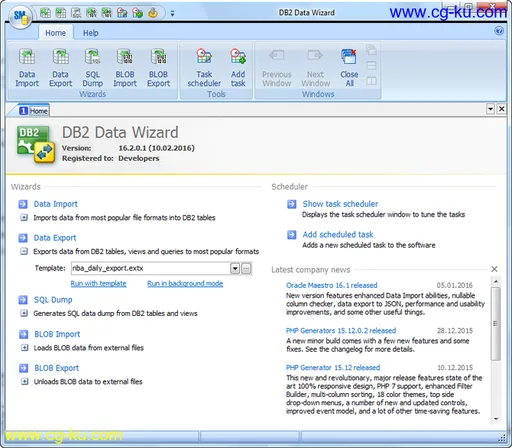Click Add task in the ribbon Tools group
This screenshot has height=448, width=512.
[238, 68]
